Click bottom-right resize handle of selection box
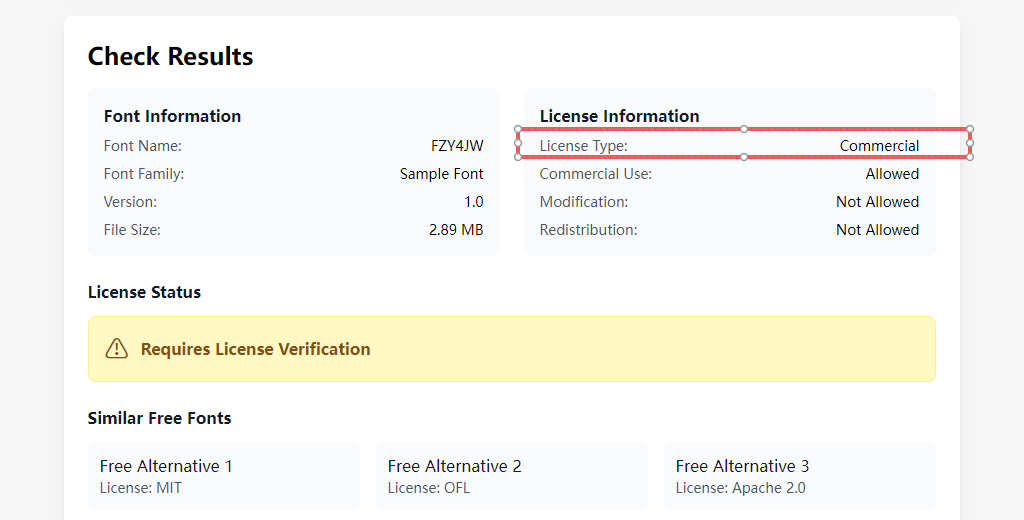Screen dimensions: 1024x520 click(x=970, y=157)
